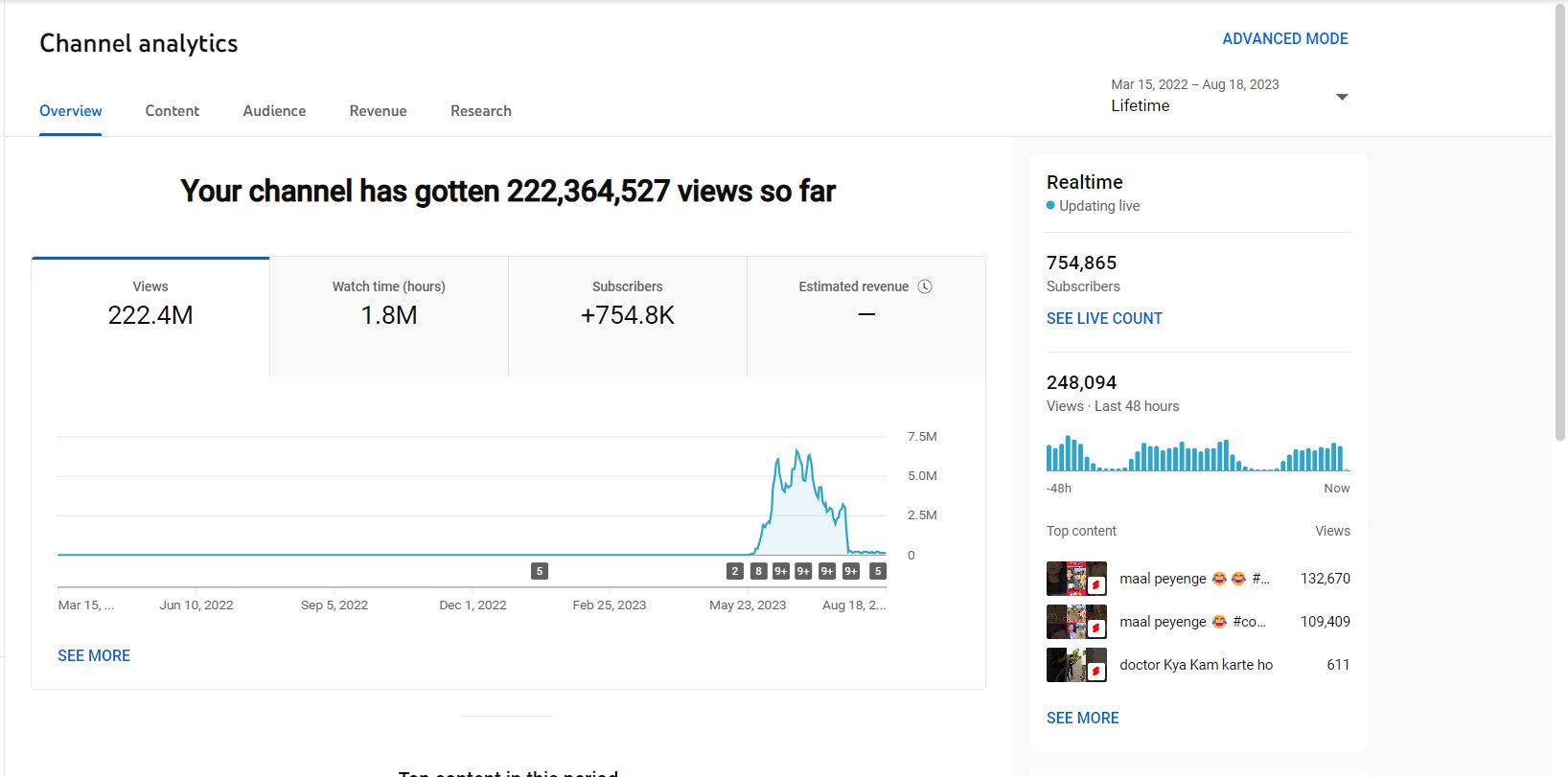Open Advanced Mode
The height and width of the screenshot is (777, 1568).
(1284, 39)
